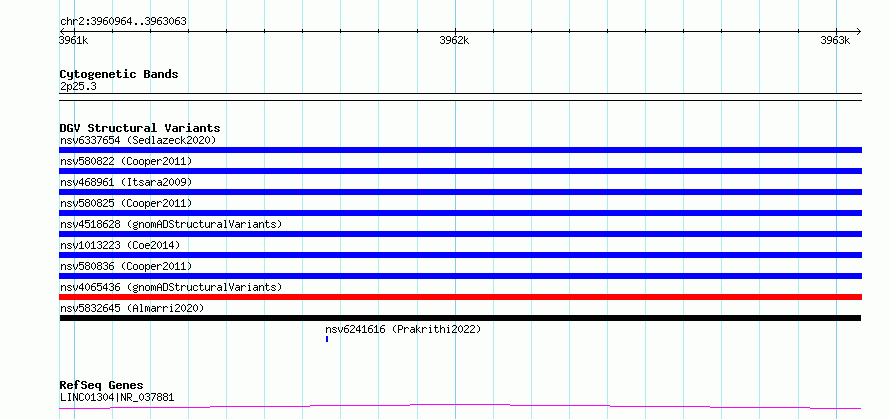Select the blue bar under nsv1013223
Screen dimensions: 890x419
pos(460,255)
